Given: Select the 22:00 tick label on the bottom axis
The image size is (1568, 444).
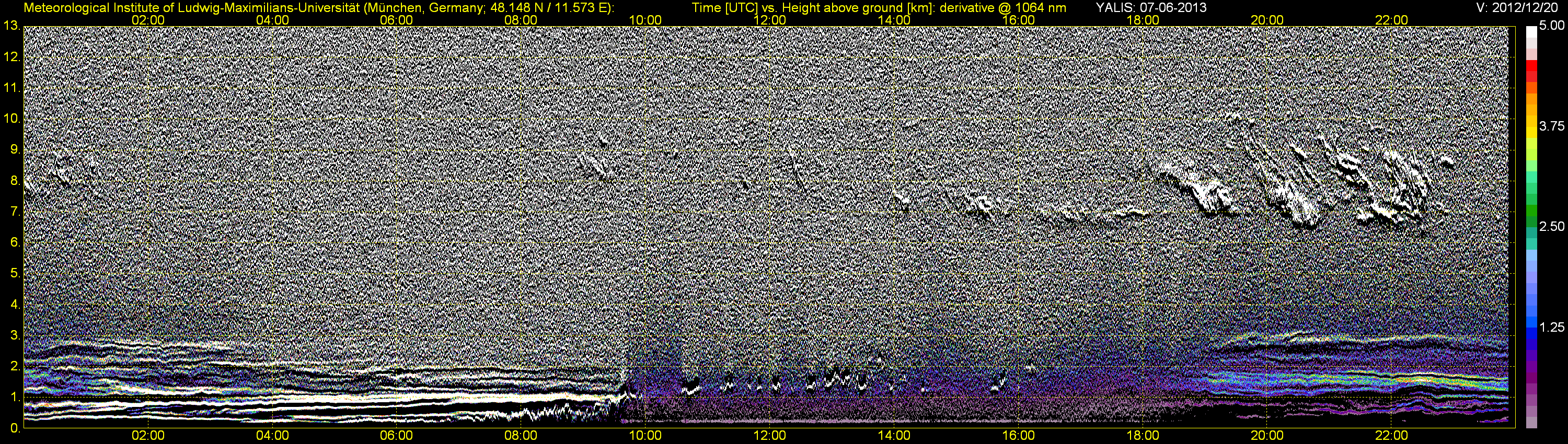Looking at the screenshot, I should tap(1391, 436).
